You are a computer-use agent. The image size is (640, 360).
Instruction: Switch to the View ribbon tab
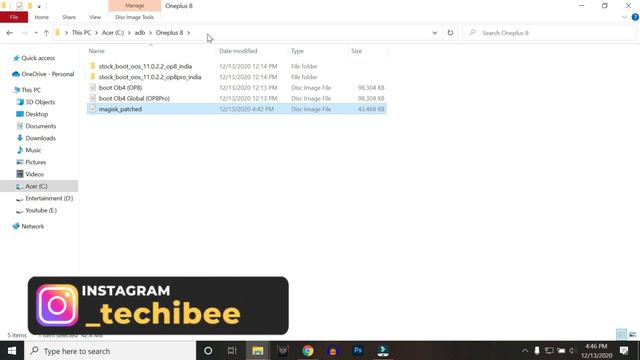point(95,17)
